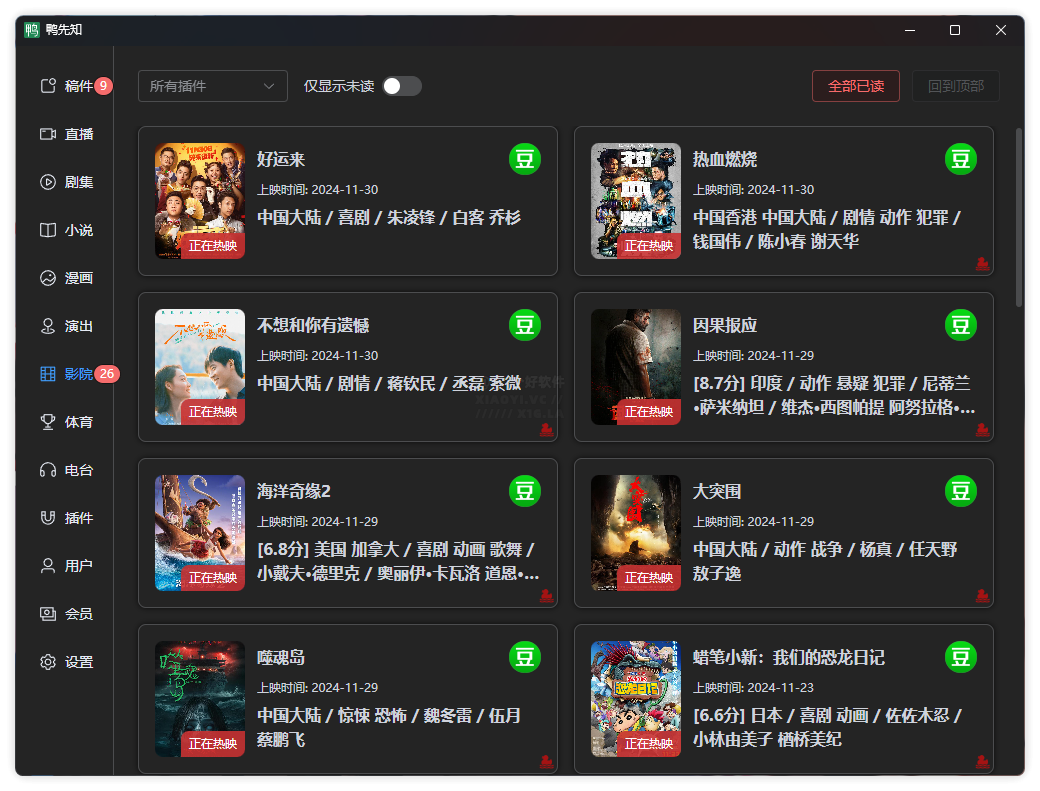Screen dimensions: 1040x791
Task: Mark everything read with 全部已读
Action: click(x=856, y=86)
